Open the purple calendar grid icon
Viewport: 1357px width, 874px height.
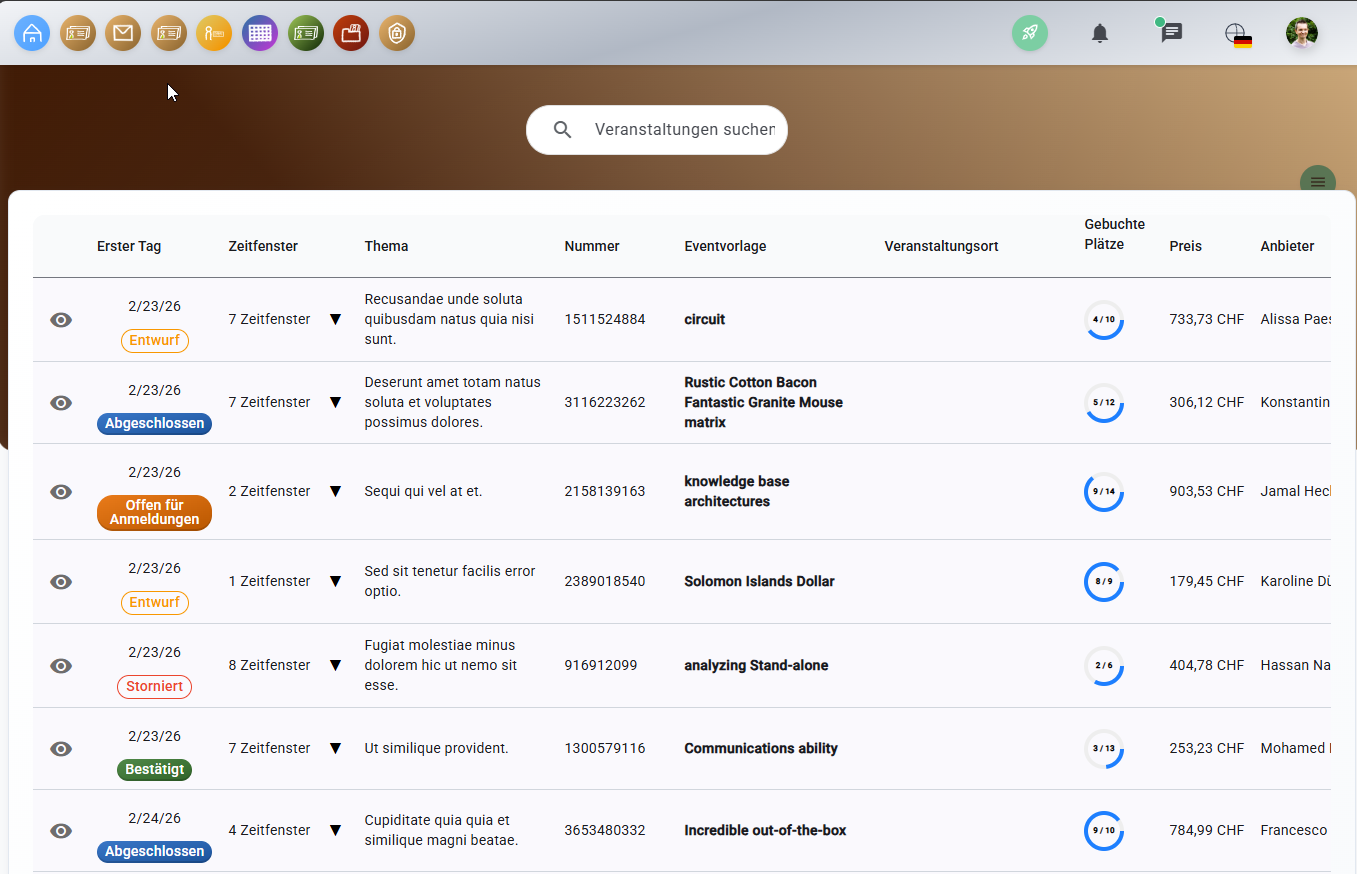(x=260, y=33)
